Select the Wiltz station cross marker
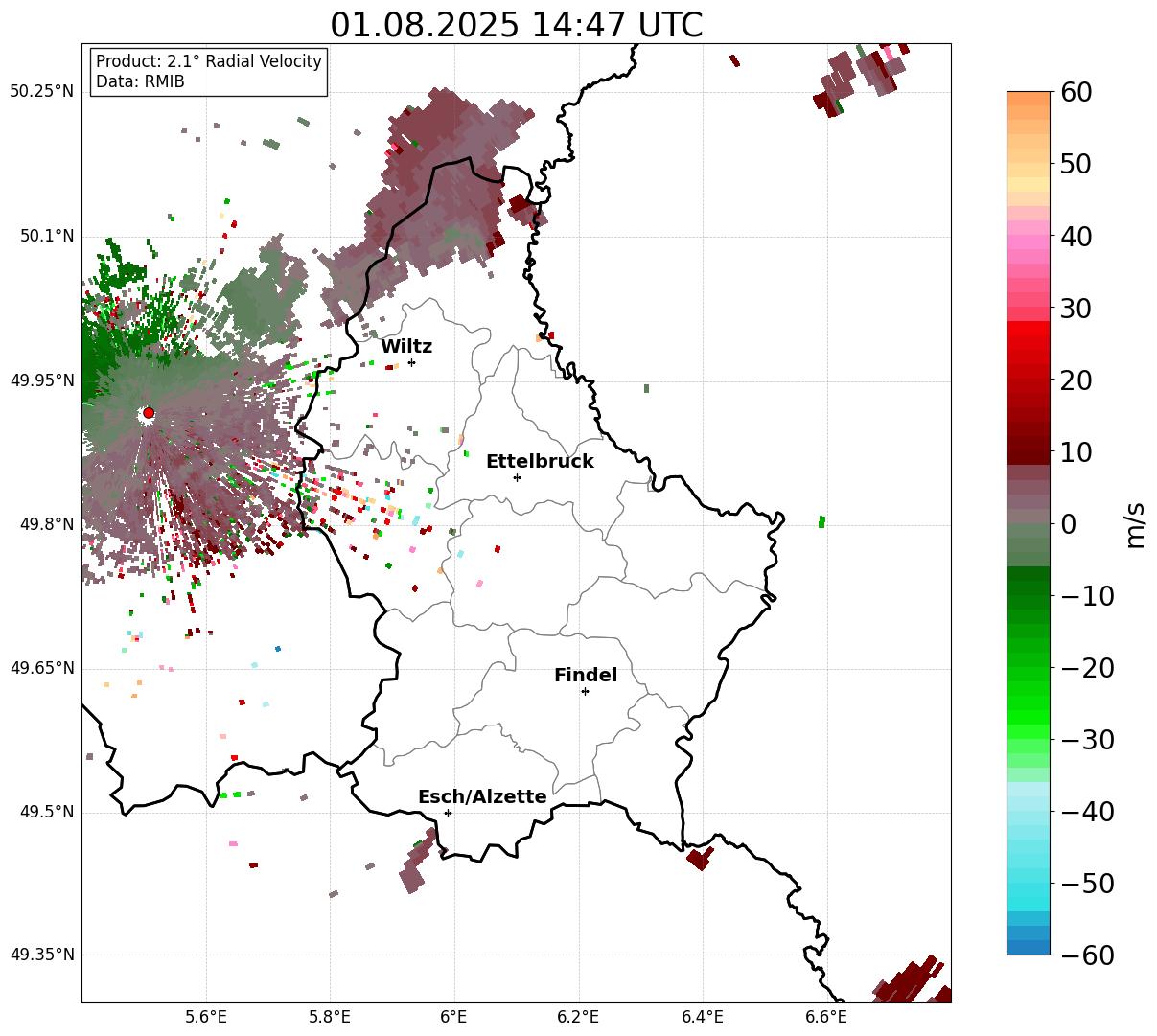Screen dimensions: 1157x1036 coord(412,362)
